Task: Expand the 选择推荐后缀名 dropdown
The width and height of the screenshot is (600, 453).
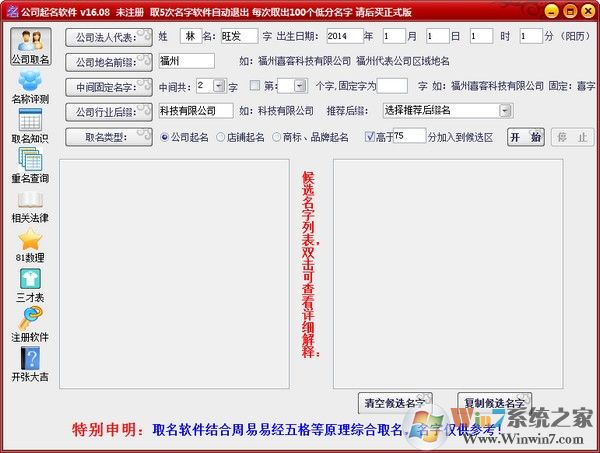Action: (x=505, y=111)
